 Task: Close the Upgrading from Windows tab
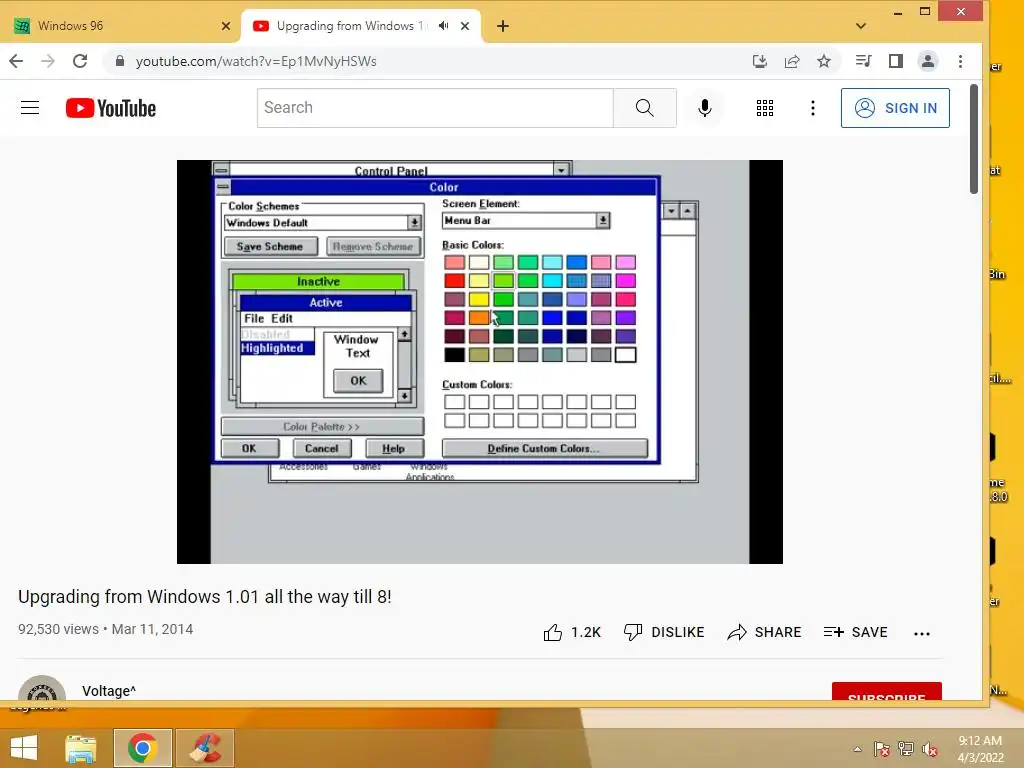click(465, 26)
